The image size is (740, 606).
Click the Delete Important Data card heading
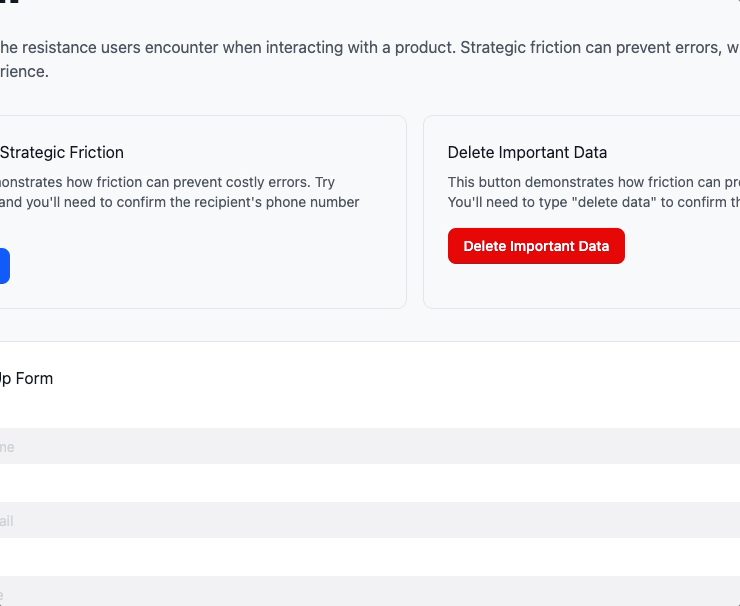click(527, 152)
